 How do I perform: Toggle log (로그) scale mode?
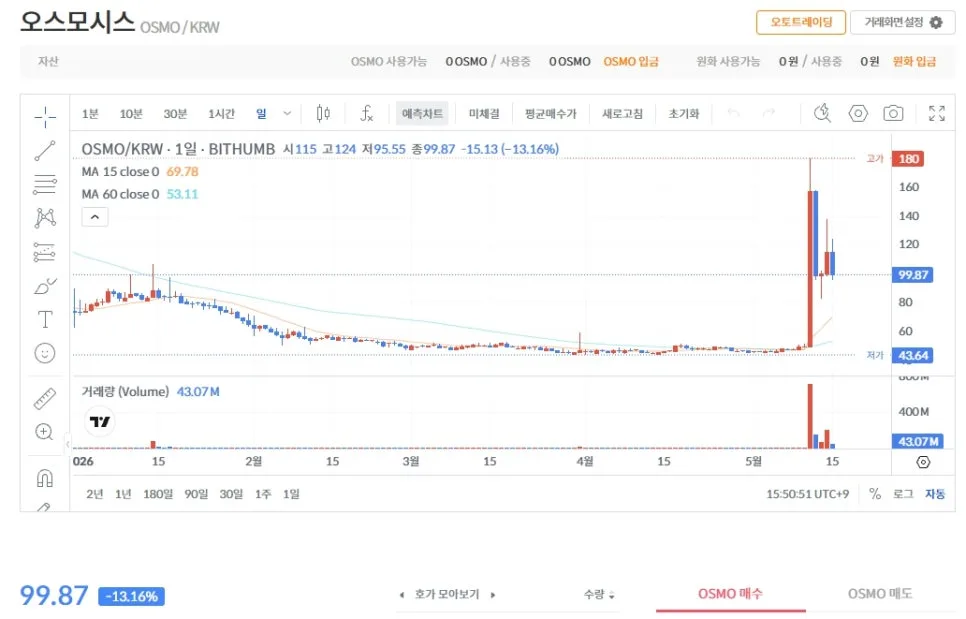(903, 494)
